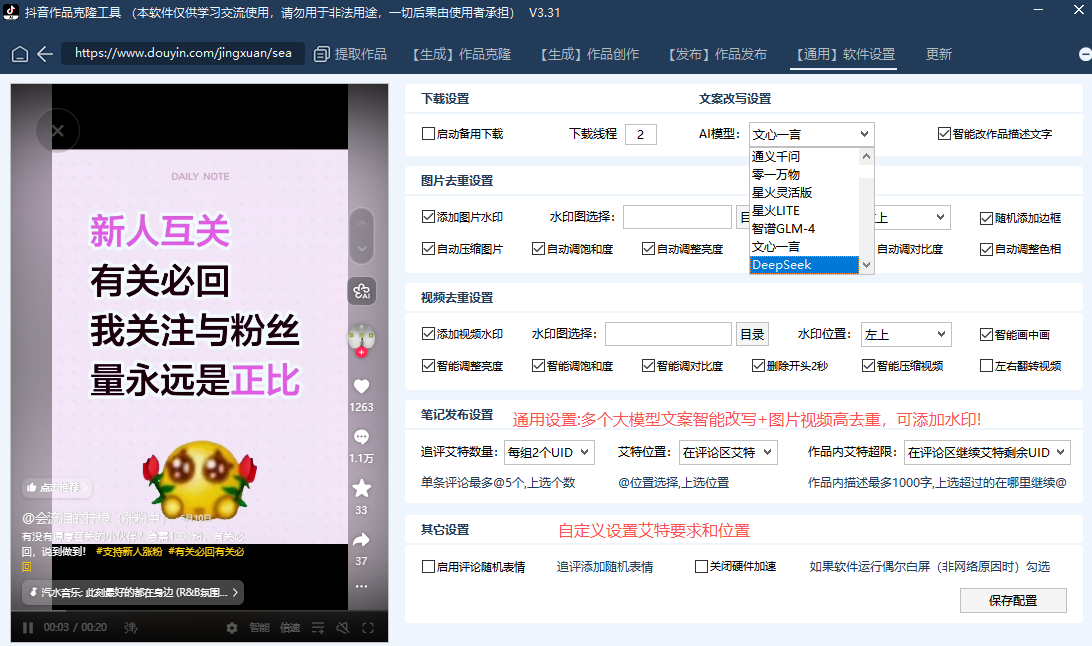Open the 倍速 playback speed control

[x=290, y=628]
